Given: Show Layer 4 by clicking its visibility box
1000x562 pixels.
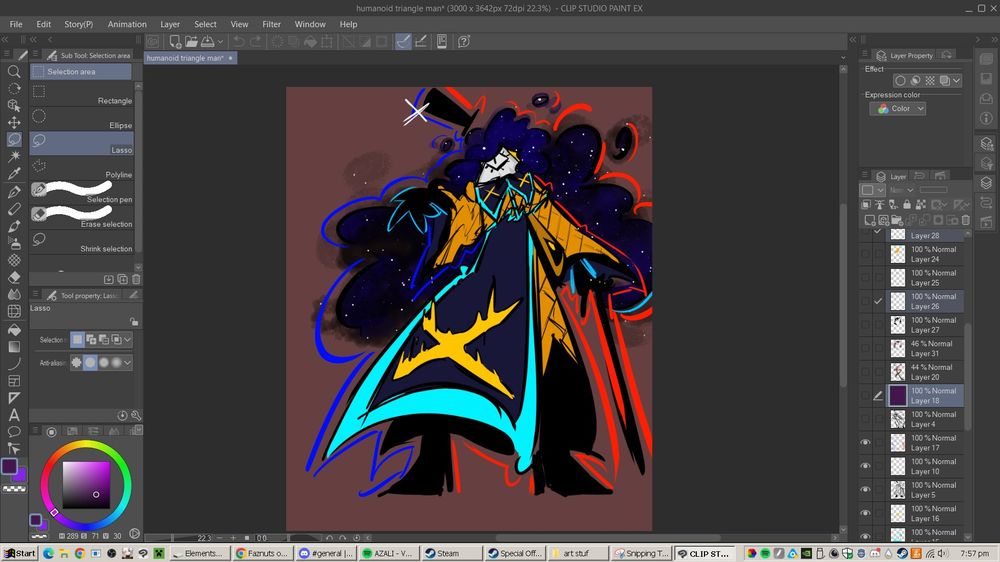Looking at the screenshot, I should 865,419.
